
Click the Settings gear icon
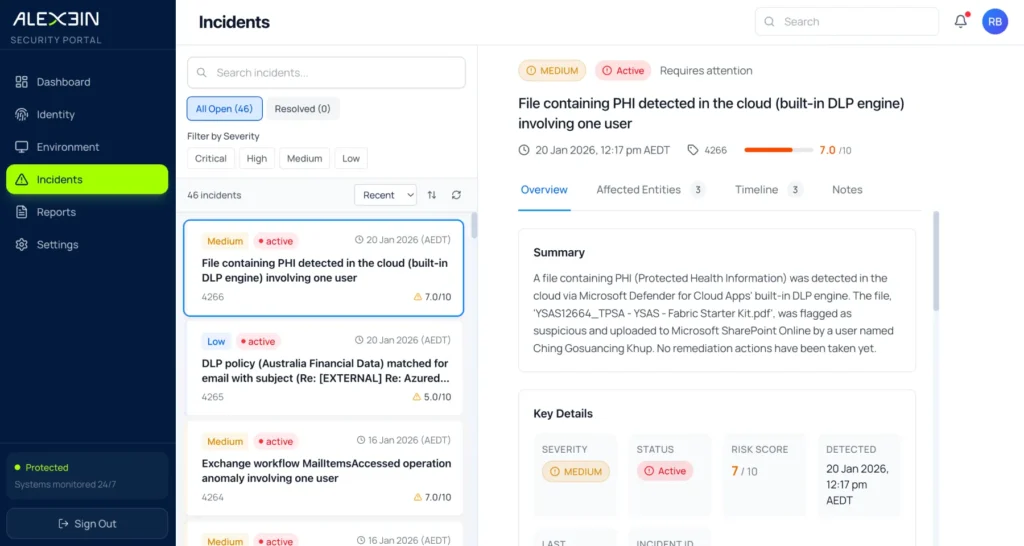(x=21, y=244)
